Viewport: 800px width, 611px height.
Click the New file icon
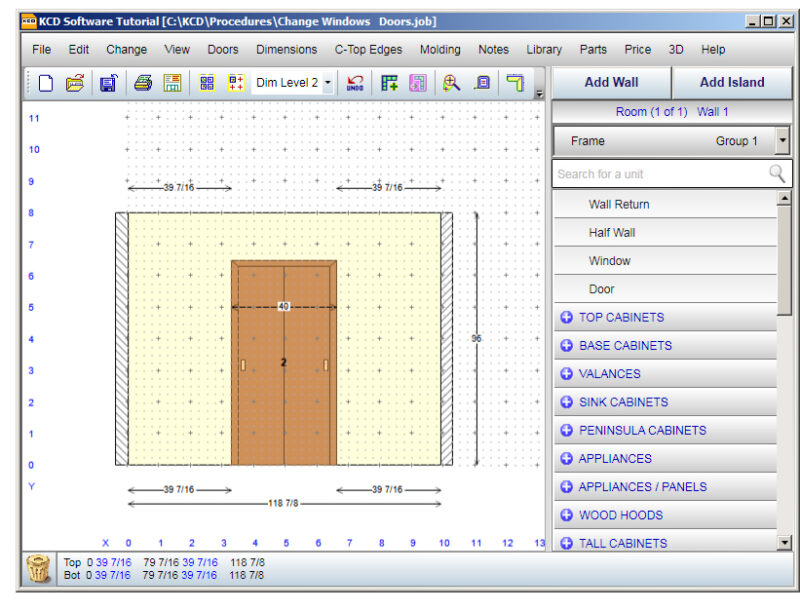[46, 84]
